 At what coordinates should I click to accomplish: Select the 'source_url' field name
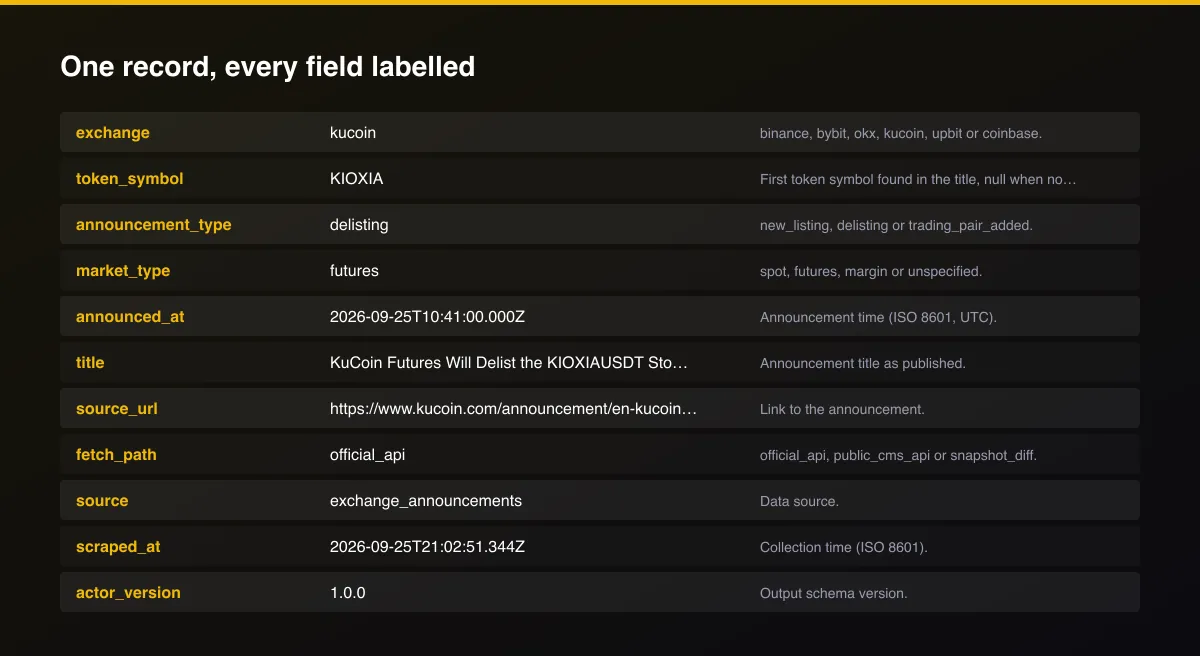point(117,409)
